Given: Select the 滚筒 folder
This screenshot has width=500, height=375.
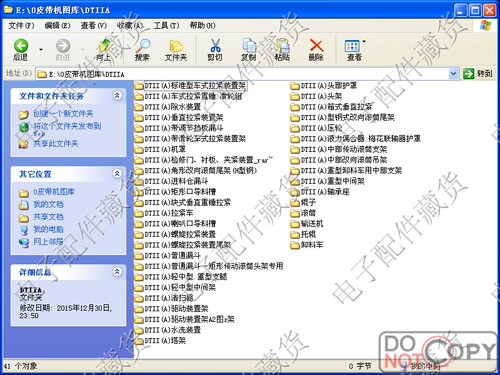Looking at the screenshot, I should pos(303,213).
